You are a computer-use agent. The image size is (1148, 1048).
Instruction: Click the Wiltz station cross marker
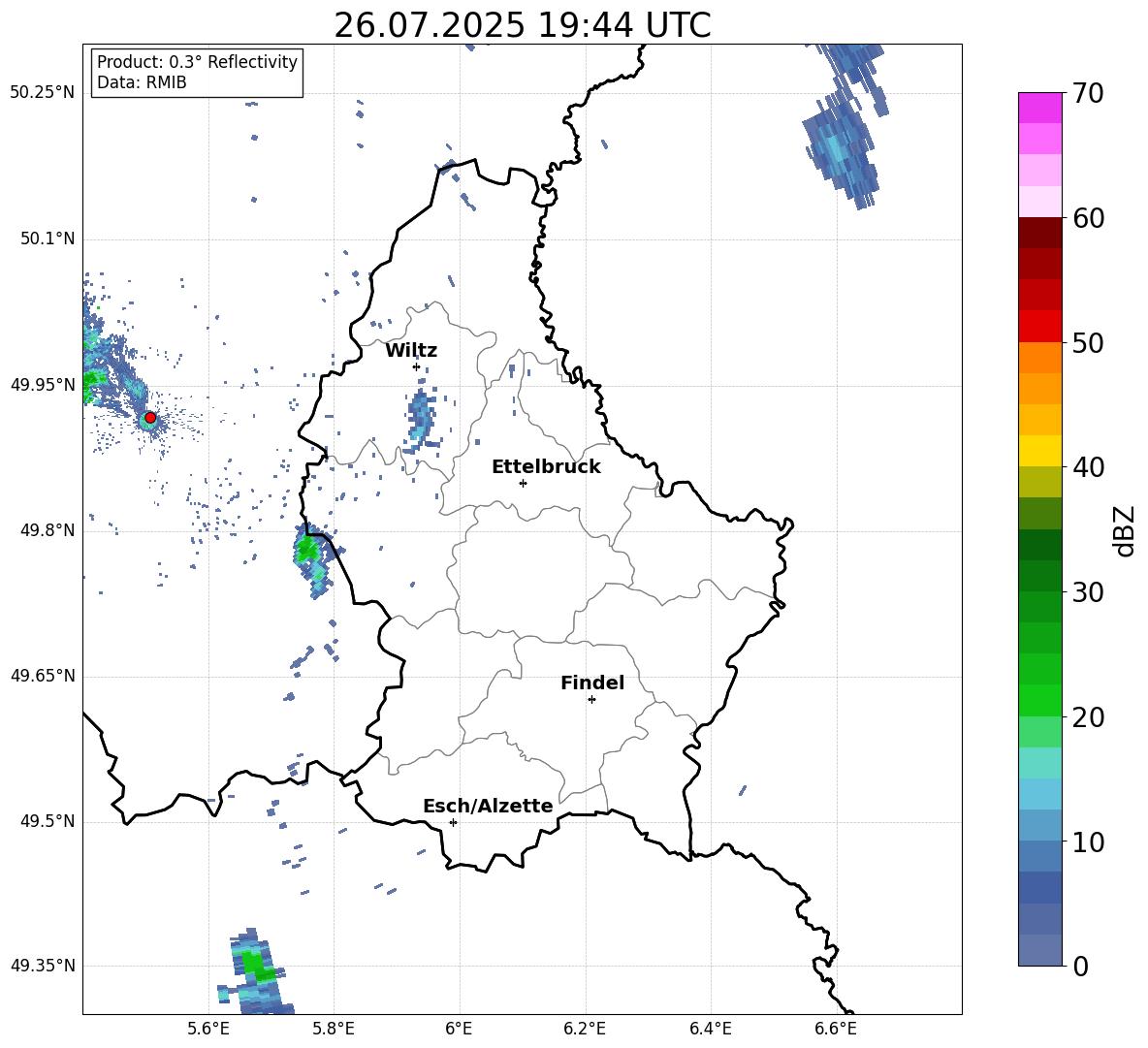pyautogui.click(x=417, y=366)
